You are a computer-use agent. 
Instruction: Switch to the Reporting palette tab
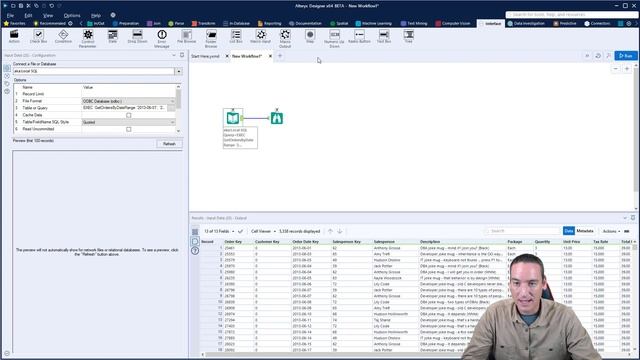[x=269, y=23]
